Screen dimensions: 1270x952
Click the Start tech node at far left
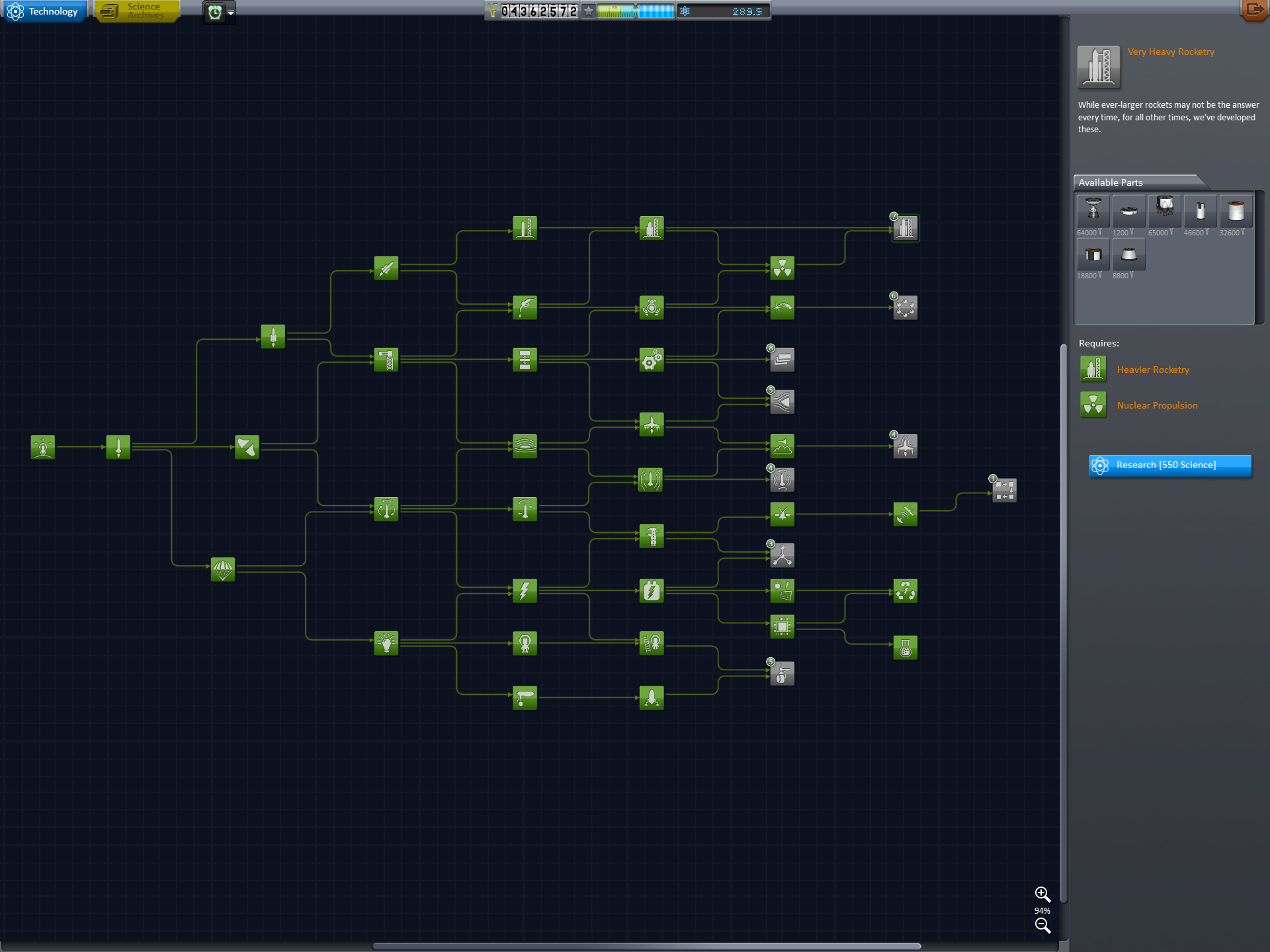pyautogui.click(x=43, y=448)
